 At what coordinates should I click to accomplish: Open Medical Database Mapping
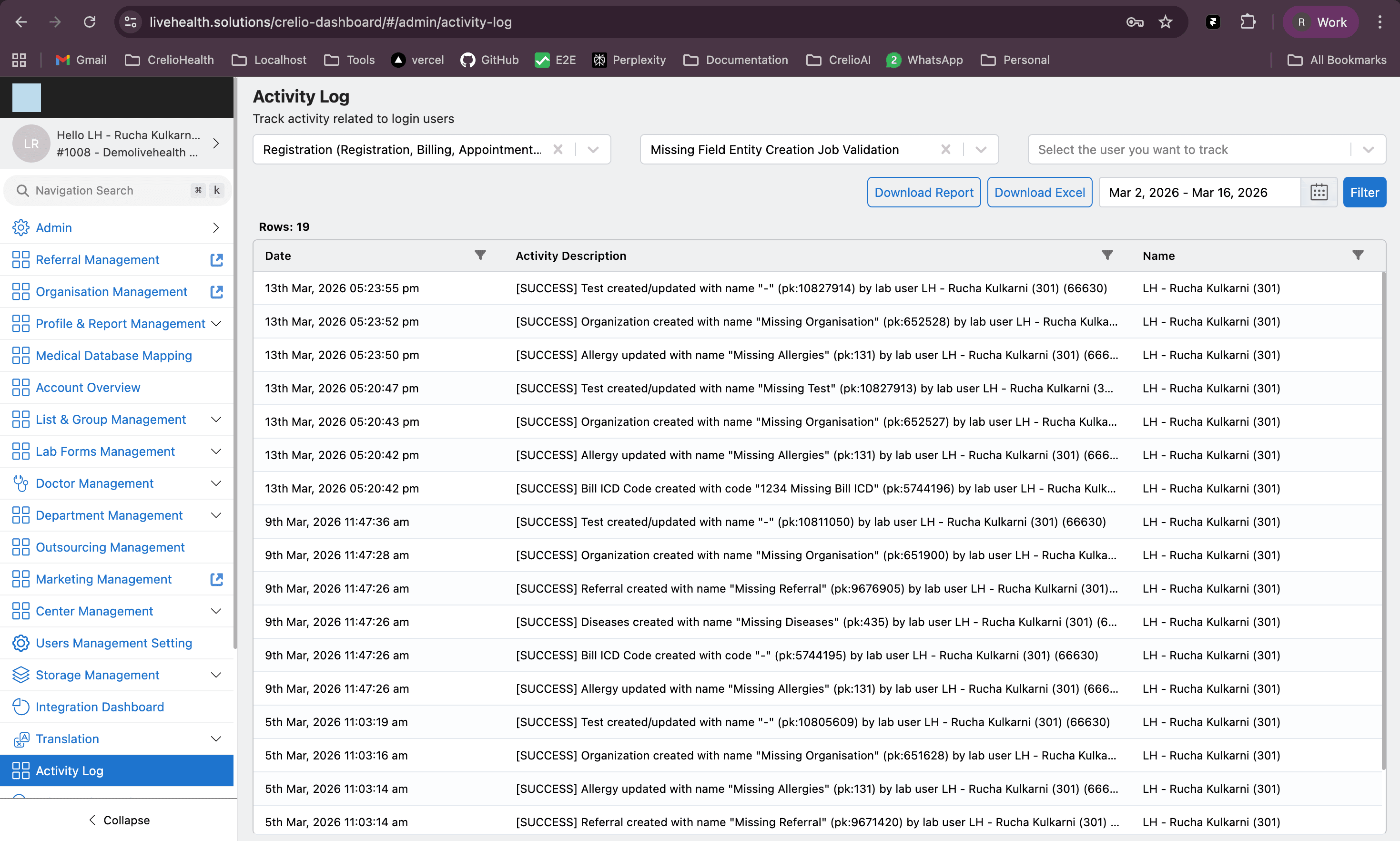117,355
